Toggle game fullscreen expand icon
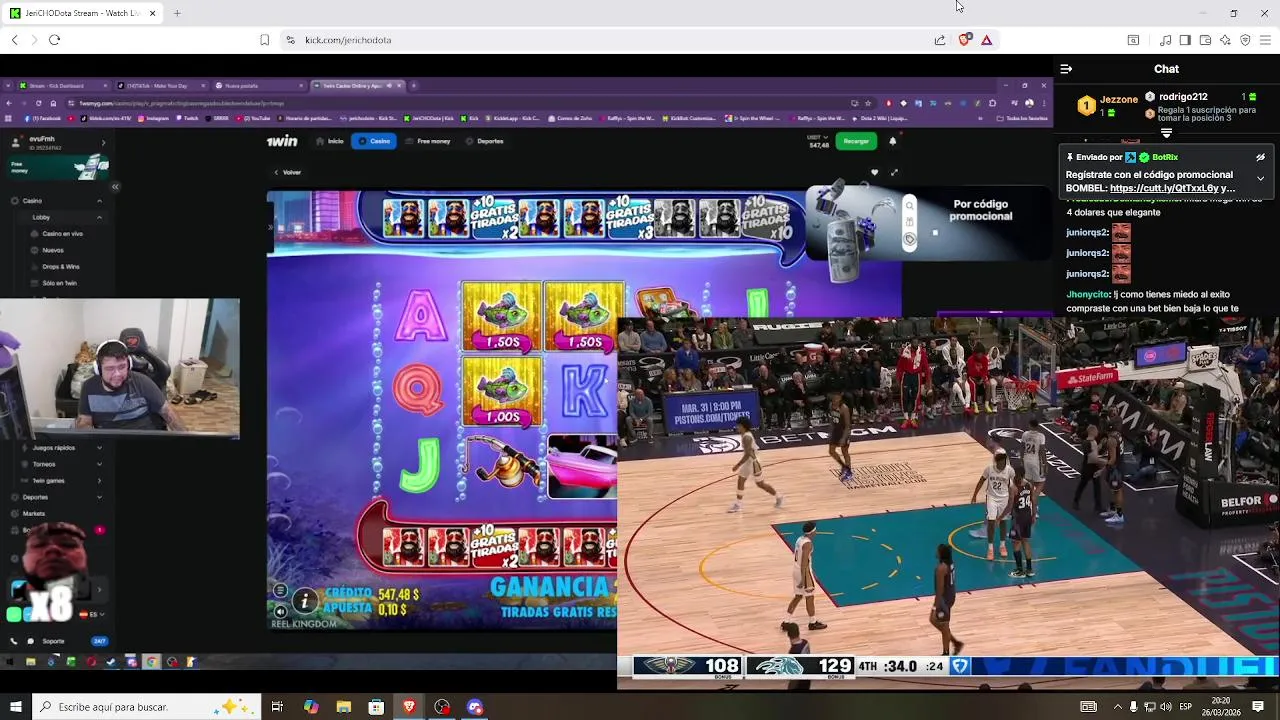1280x720 pixels. click(894, 172)
